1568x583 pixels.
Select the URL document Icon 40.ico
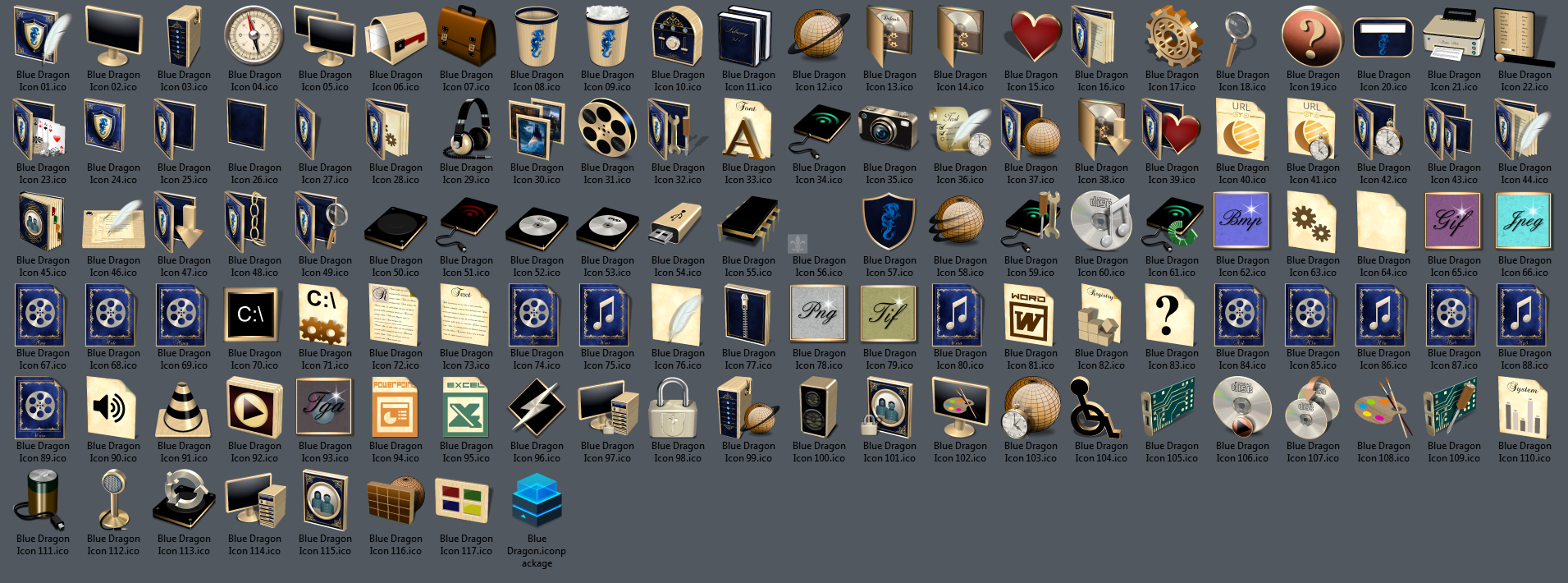tap(1242, 129)
